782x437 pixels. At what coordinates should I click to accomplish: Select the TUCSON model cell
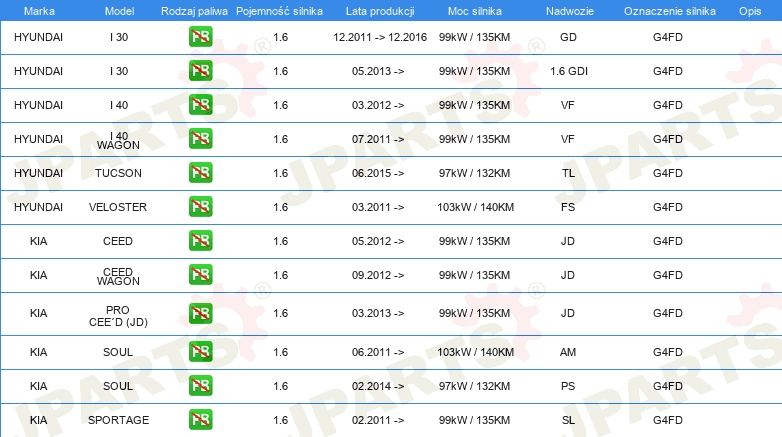pos(118,173)
